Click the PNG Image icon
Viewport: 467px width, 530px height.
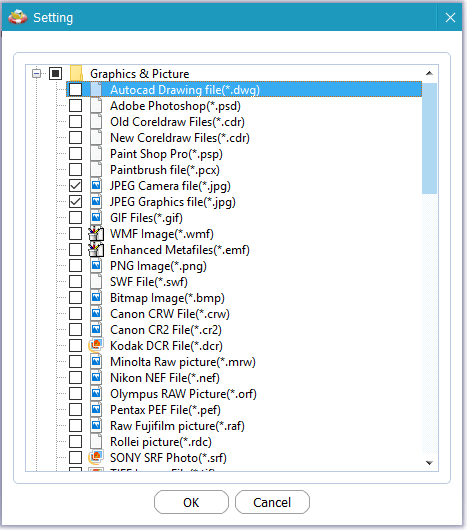(96, 265)
